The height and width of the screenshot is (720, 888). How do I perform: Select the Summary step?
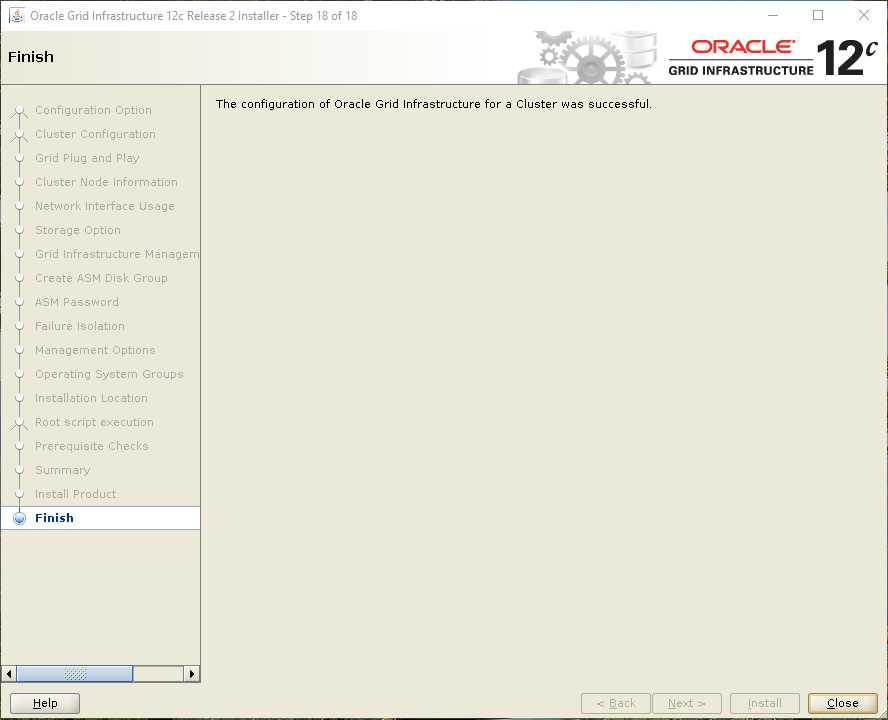pyautogui.click(x=62, y=470)
